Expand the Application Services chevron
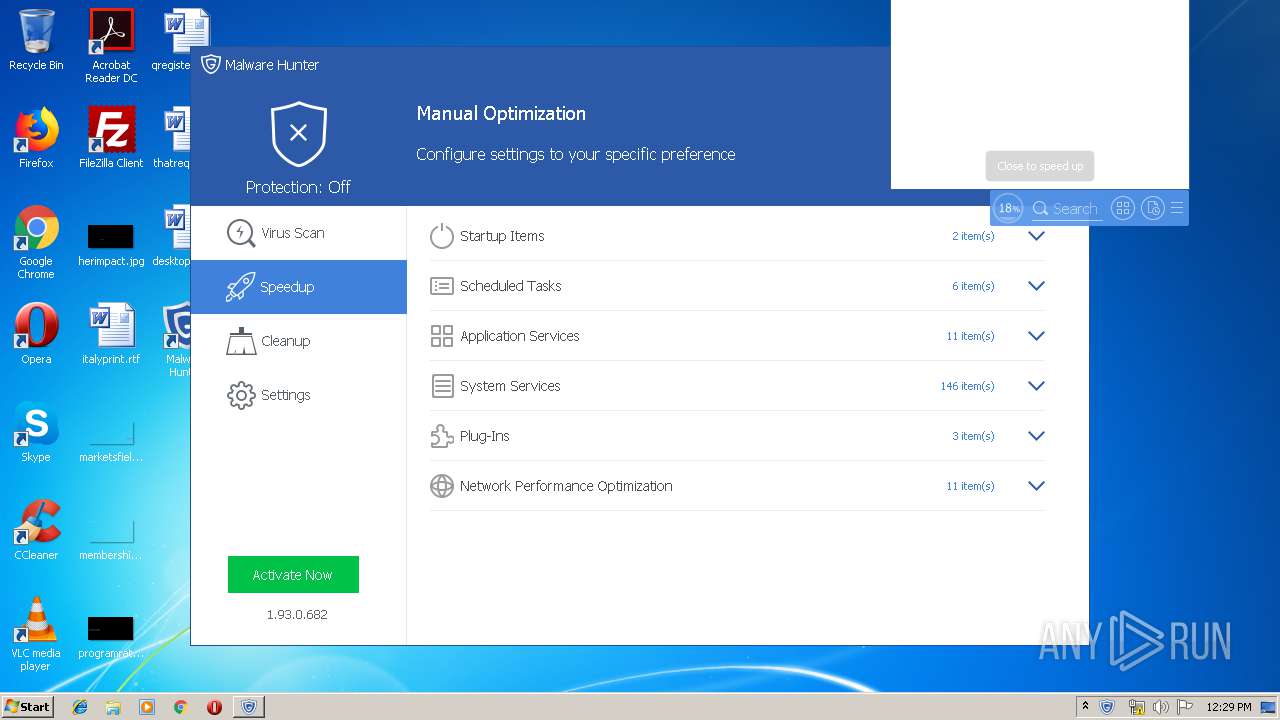1280x720 pixels. pos(1036,336)
